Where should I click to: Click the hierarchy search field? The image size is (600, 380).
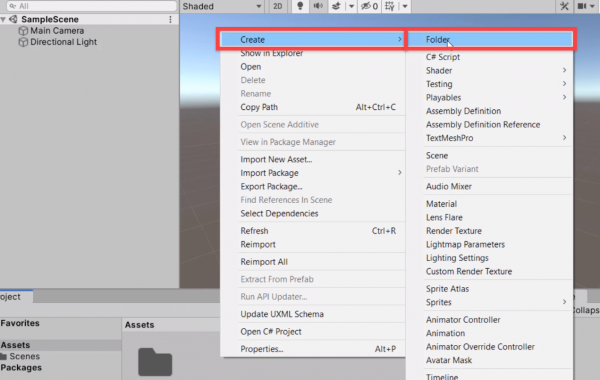[x=91, y=6]
